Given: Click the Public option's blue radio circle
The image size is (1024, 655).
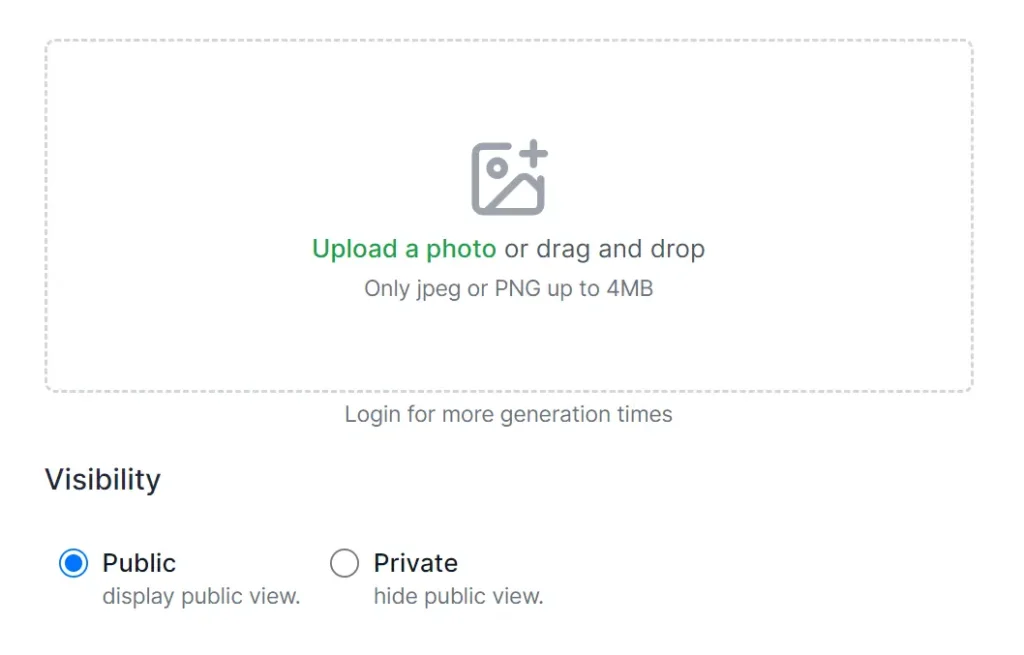Looking at the screenshot, I should pyautogui.click(x=72, y=563).
